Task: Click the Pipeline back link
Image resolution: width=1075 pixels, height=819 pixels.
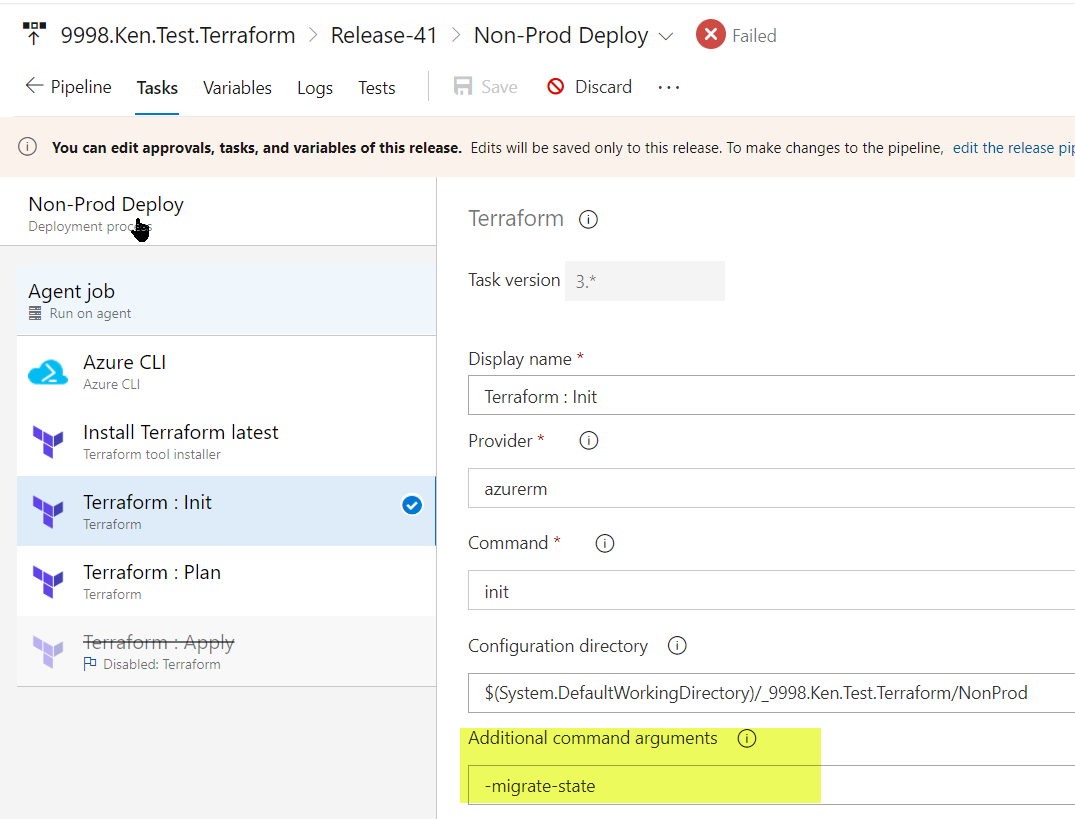Action: (68, 87)
